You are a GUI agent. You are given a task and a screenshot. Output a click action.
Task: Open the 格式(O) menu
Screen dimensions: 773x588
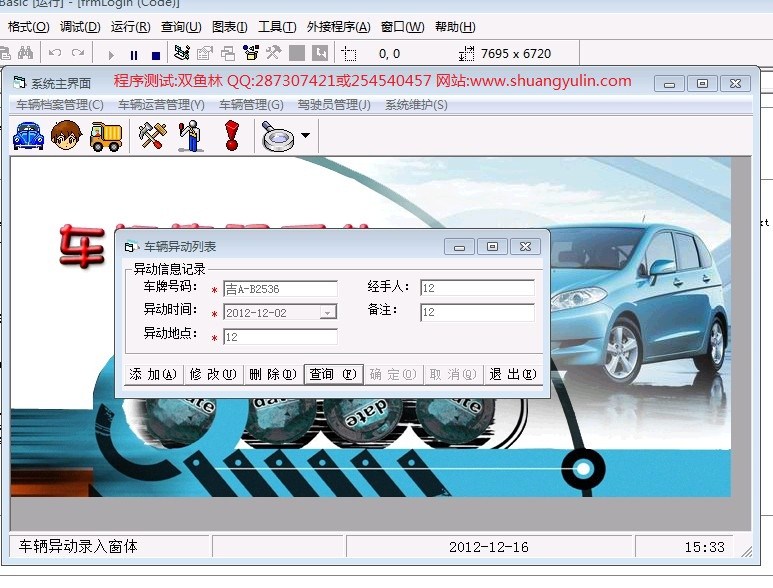29,27
